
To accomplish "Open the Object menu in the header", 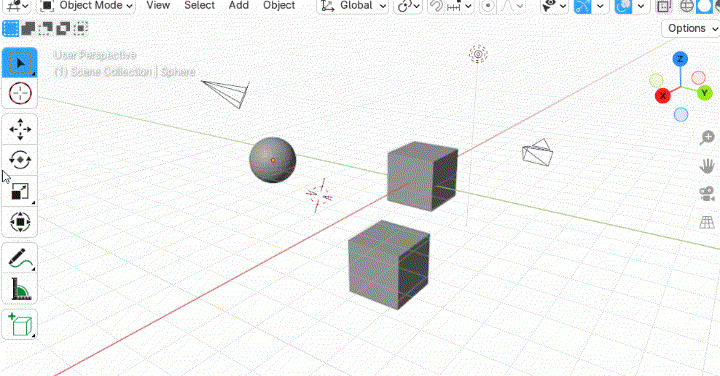I will click(279, 6).
